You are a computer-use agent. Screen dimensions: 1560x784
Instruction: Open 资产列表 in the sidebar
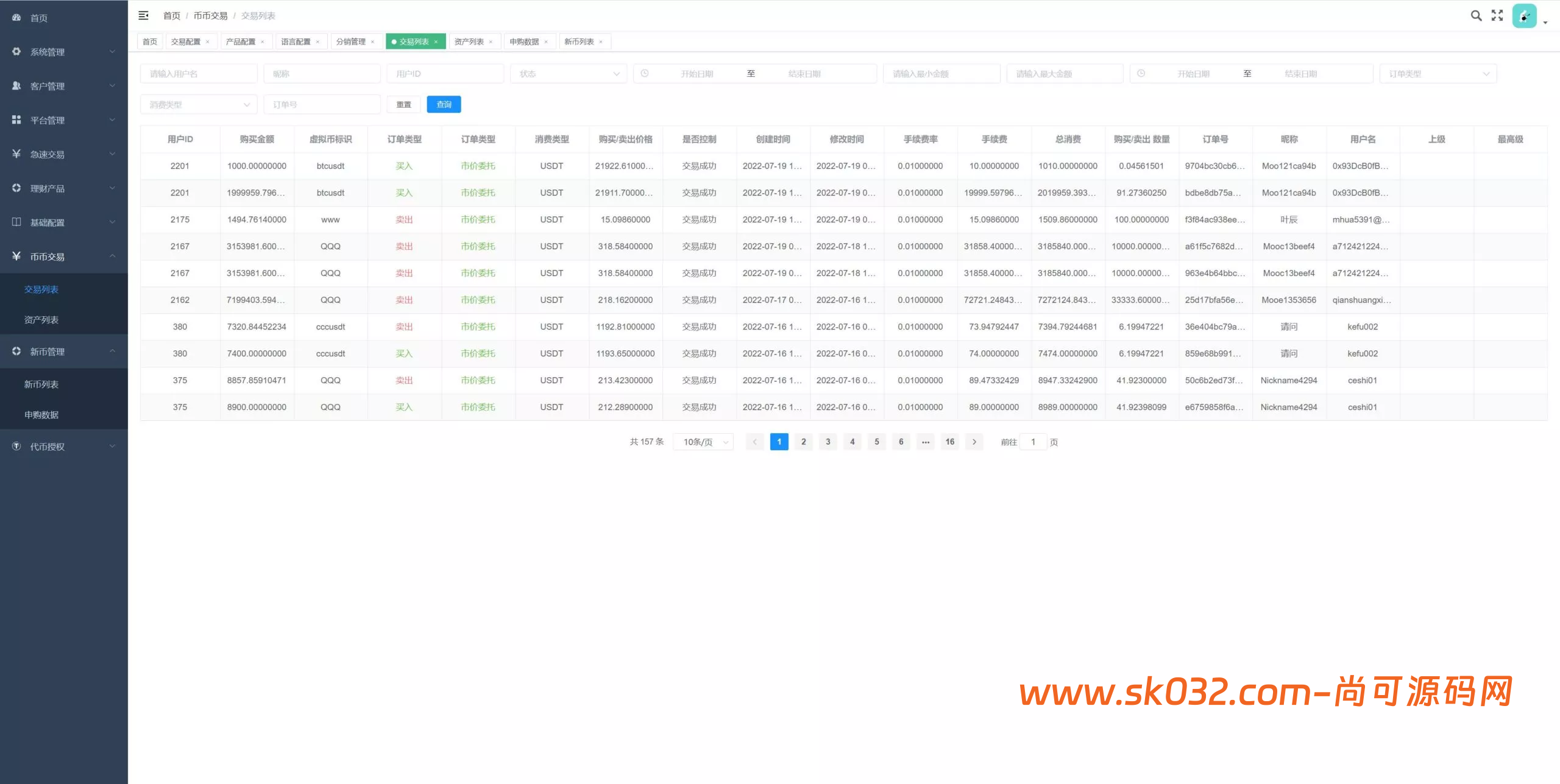[41, 320]
